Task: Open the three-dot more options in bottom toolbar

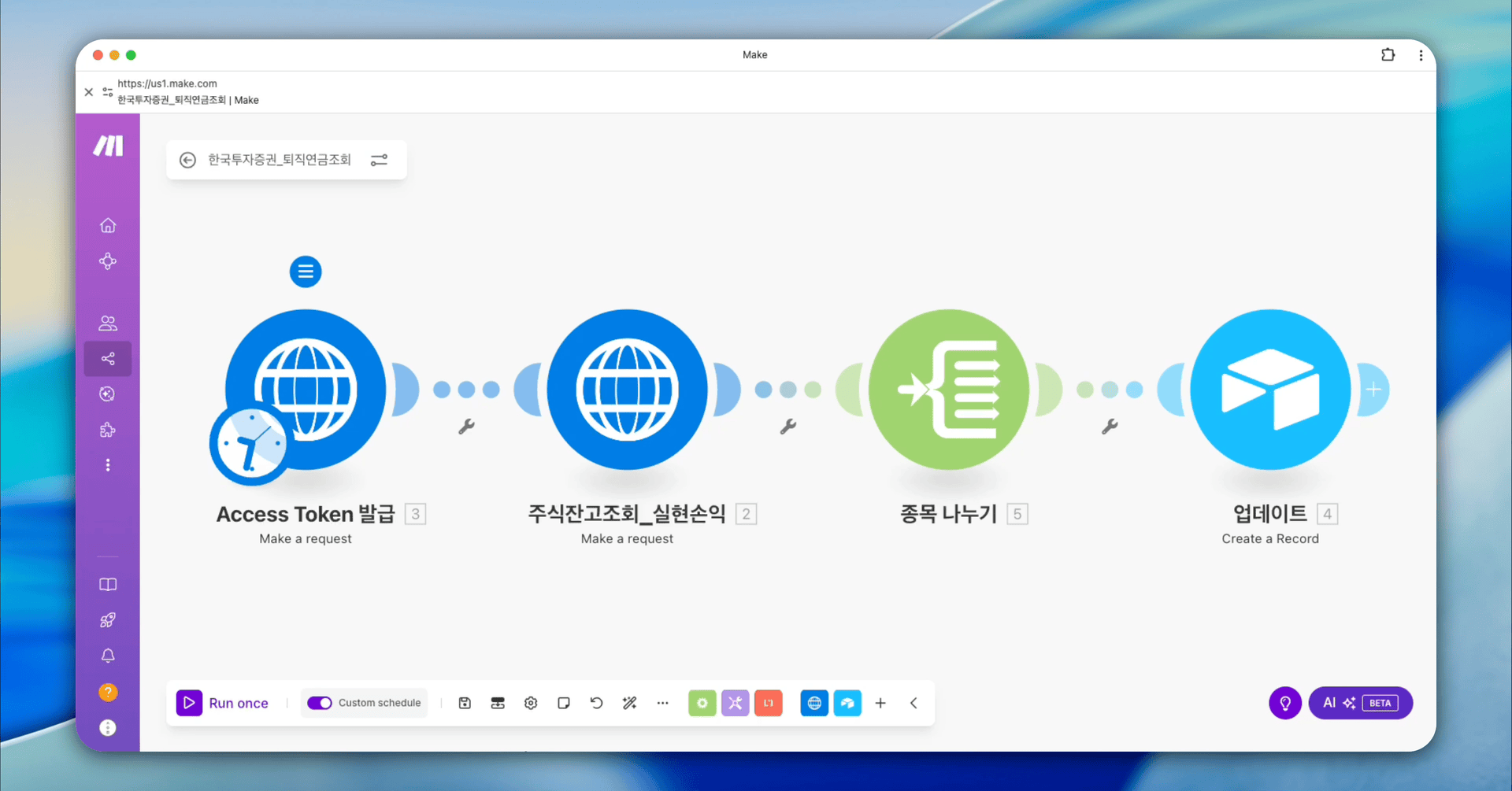Action: (x=663, y=703)
